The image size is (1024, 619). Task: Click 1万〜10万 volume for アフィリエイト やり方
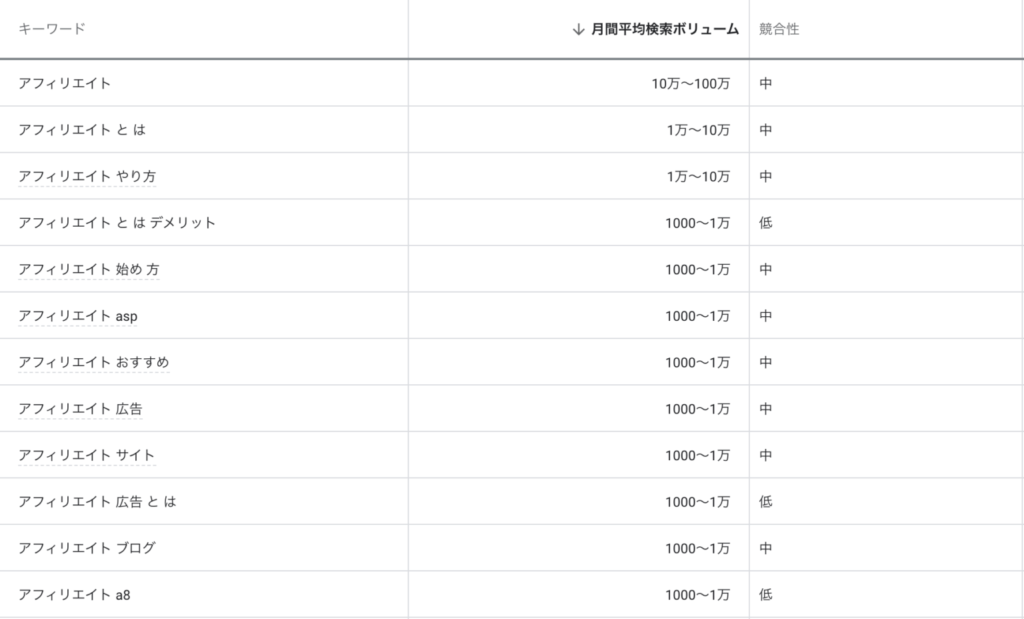click(x=697, y=176)
